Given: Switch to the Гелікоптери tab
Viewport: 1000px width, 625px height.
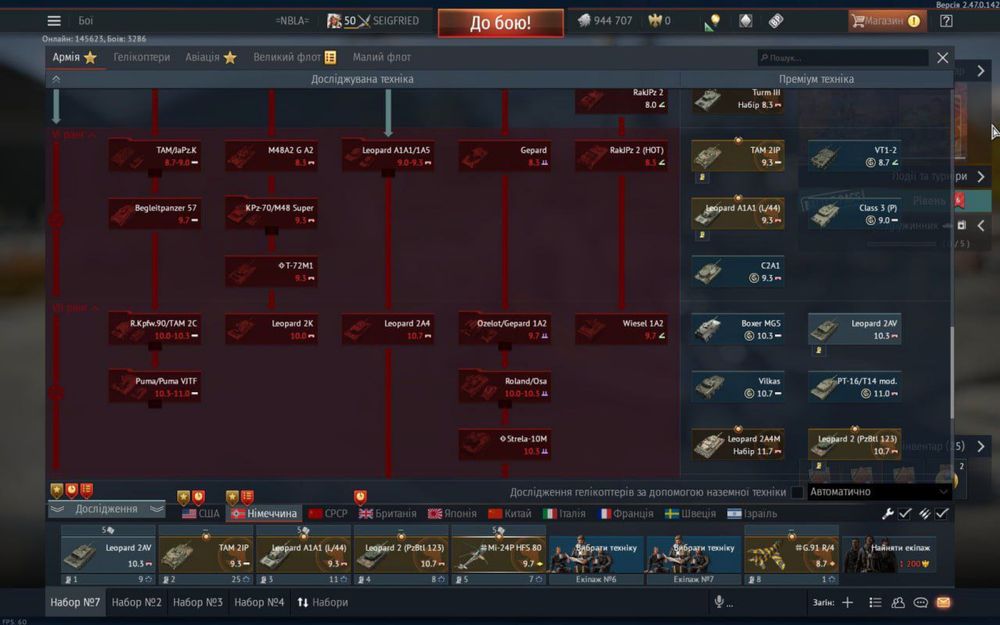Looking at the screenshot, I should tap(142, 57).
